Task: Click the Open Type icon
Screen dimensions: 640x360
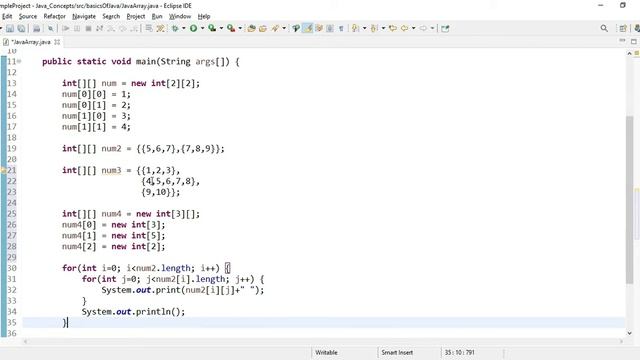Action: tap(263, 29)
